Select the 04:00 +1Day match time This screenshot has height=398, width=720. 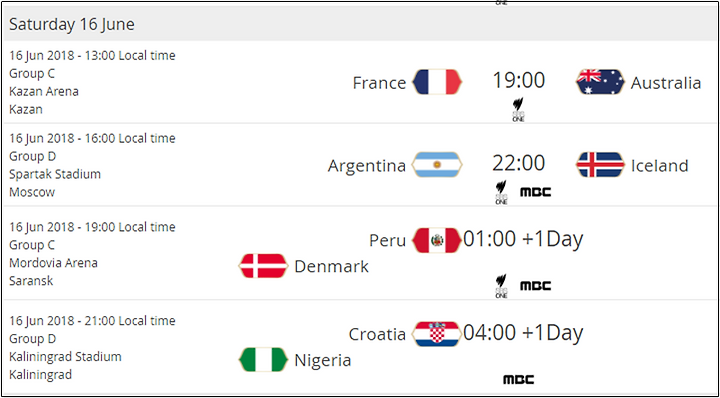523,333
